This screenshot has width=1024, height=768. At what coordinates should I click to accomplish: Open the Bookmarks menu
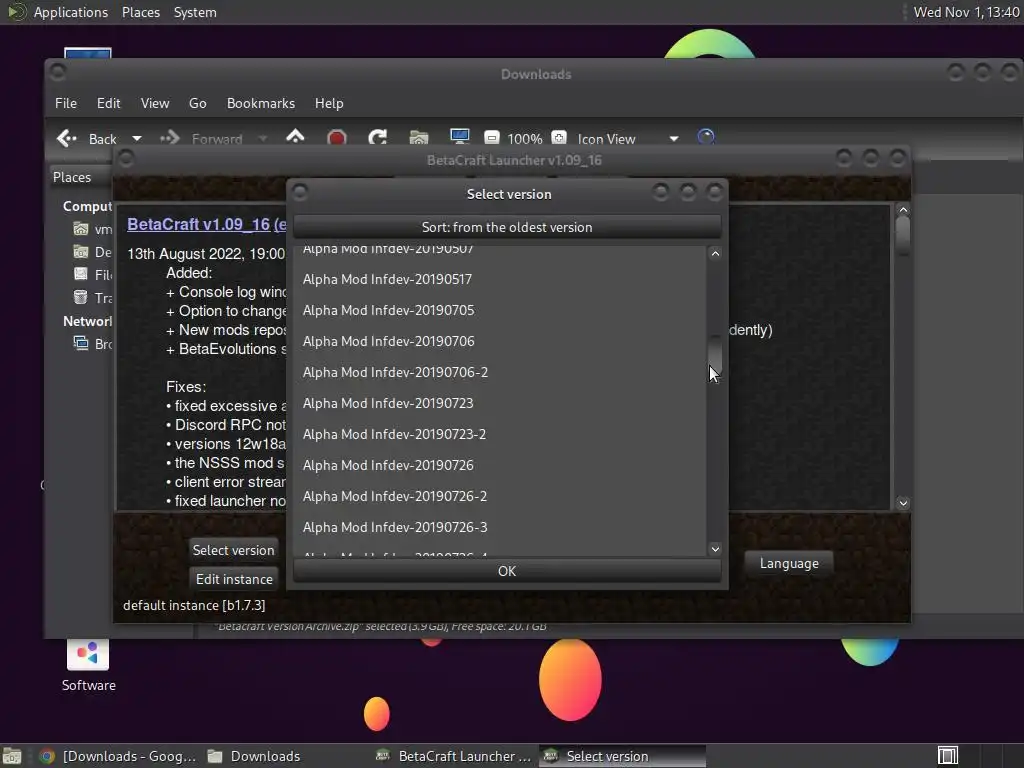point(261,103)
